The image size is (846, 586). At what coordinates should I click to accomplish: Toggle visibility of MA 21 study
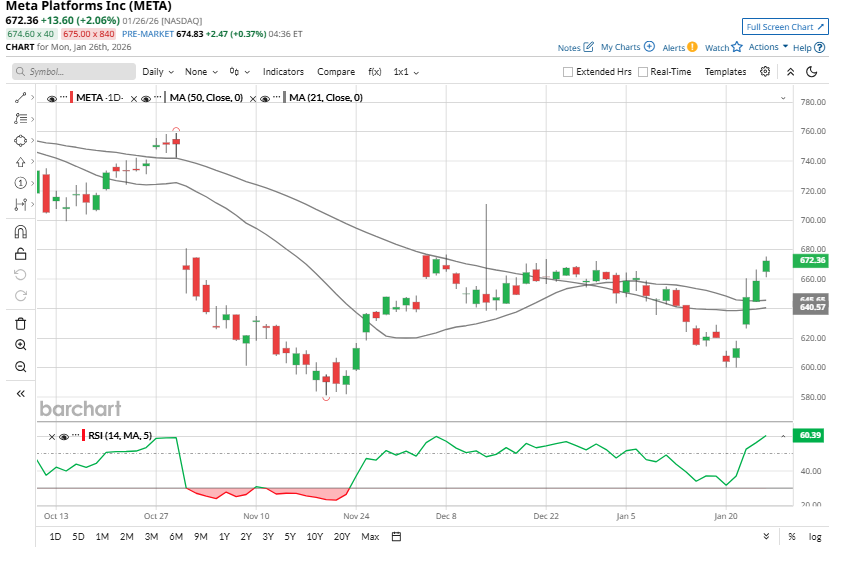click(x=265, y=99)
